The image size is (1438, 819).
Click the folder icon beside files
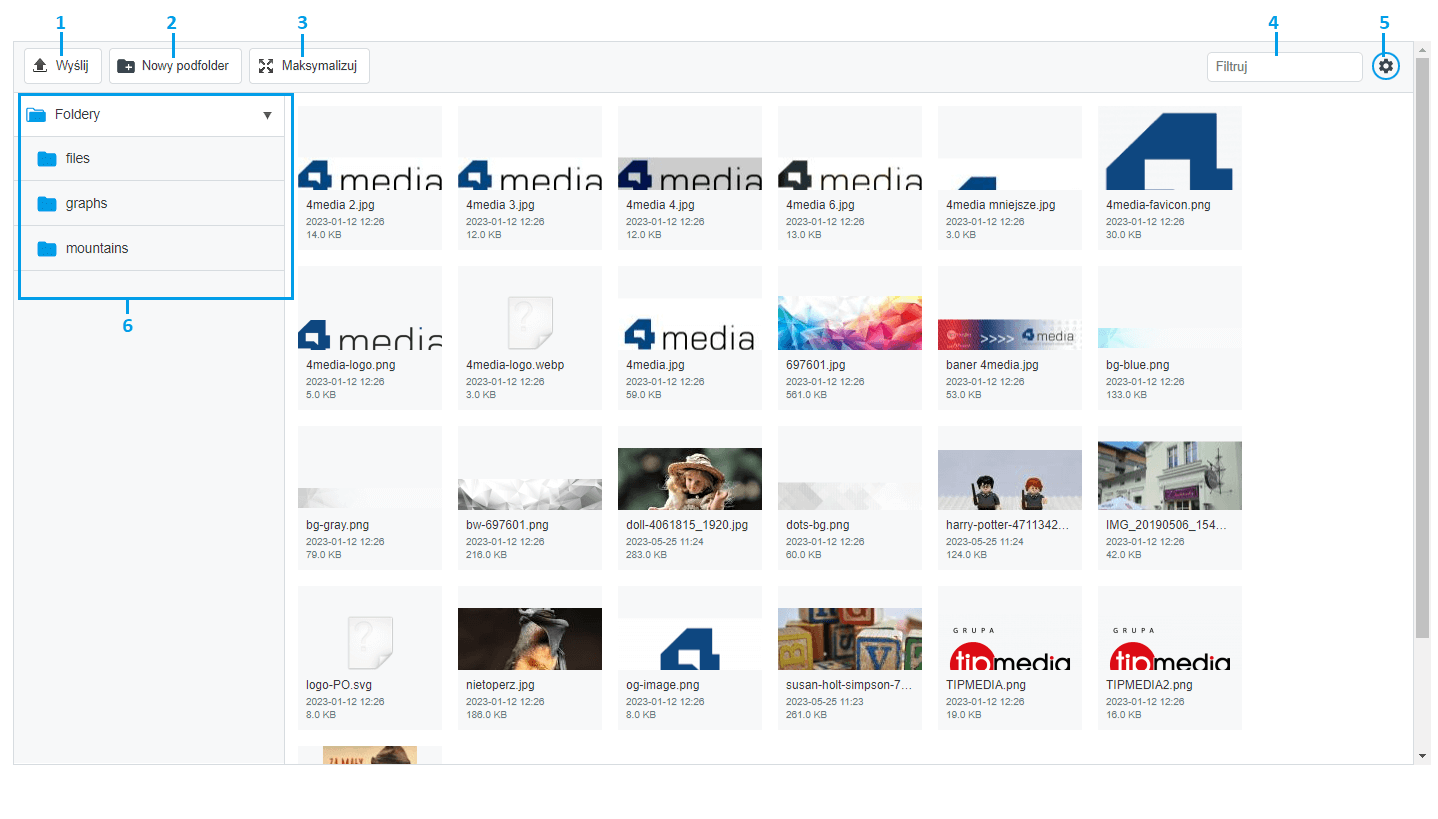47,159
